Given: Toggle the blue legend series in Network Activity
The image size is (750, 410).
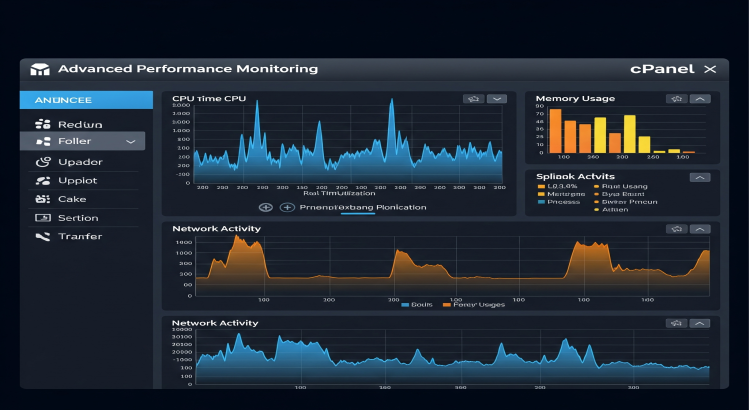Looking at the screenshot, I should [405, 304].
